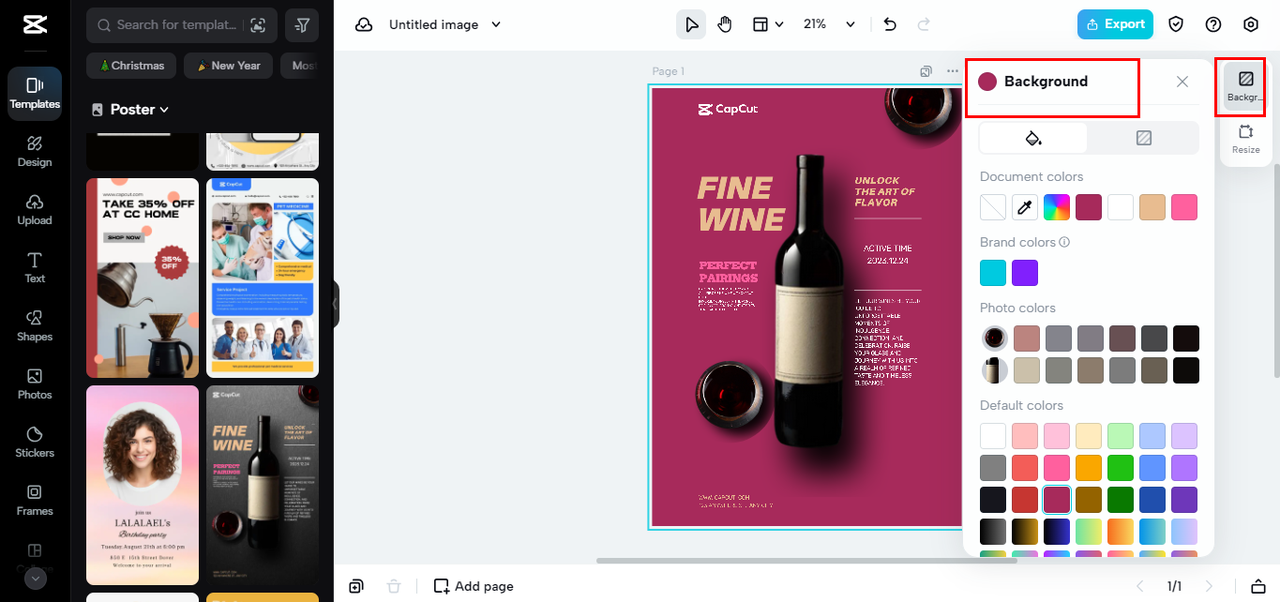Viewport: 1280px width, 602px height.
Task: Select the Take 35% Off coffee template
Action: point(142,278)
